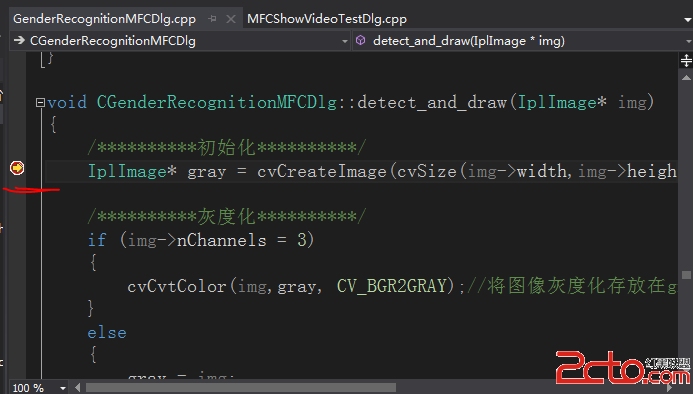Toggle the breakpoint on the cvCreateImage line

[x=17, y=168]
